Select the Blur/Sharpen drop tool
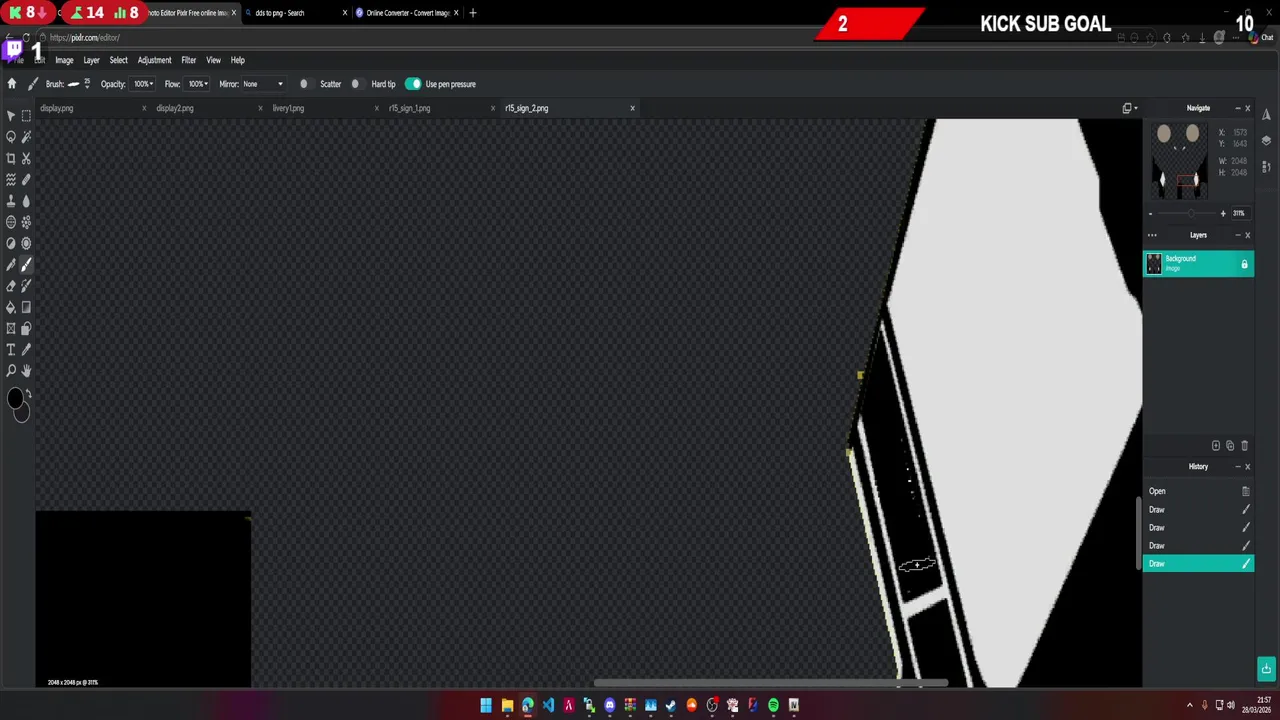1280x720 pixels. point(26,201)
